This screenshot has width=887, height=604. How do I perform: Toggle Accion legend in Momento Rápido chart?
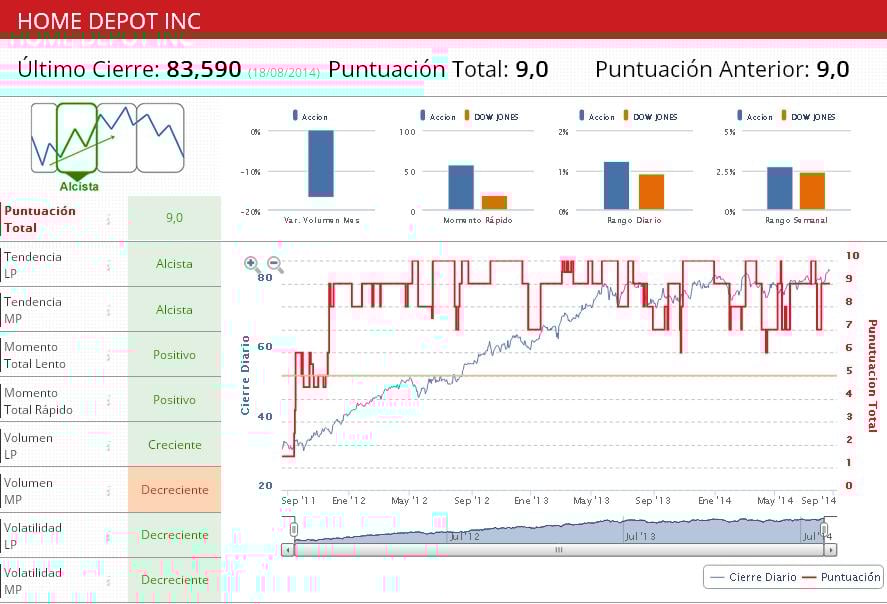pyautogui.click(x=438, y=116)
